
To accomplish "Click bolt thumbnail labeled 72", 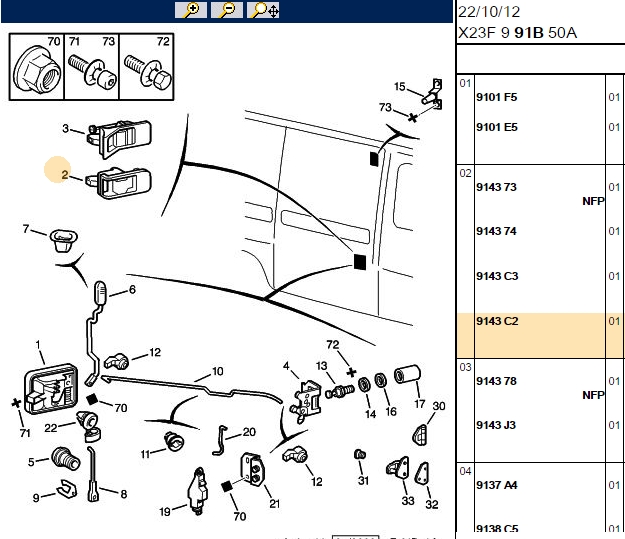I will point(146,67).
